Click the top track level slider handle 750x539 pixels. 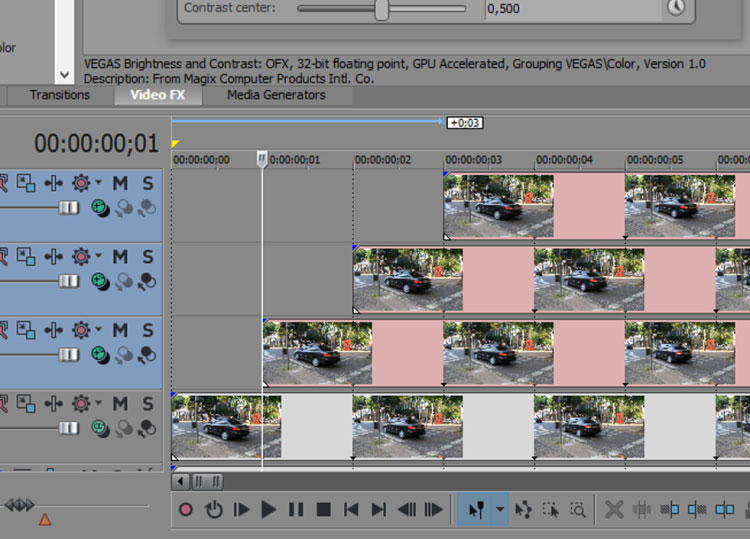pyautogui.click(x=69, y=208)
